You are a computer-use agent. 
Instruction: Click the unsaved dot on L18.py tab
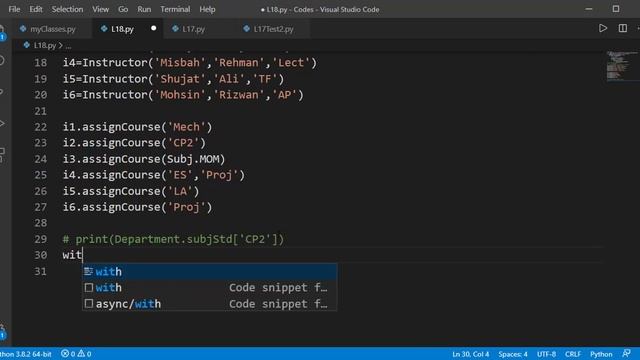(x=153, y=28)
